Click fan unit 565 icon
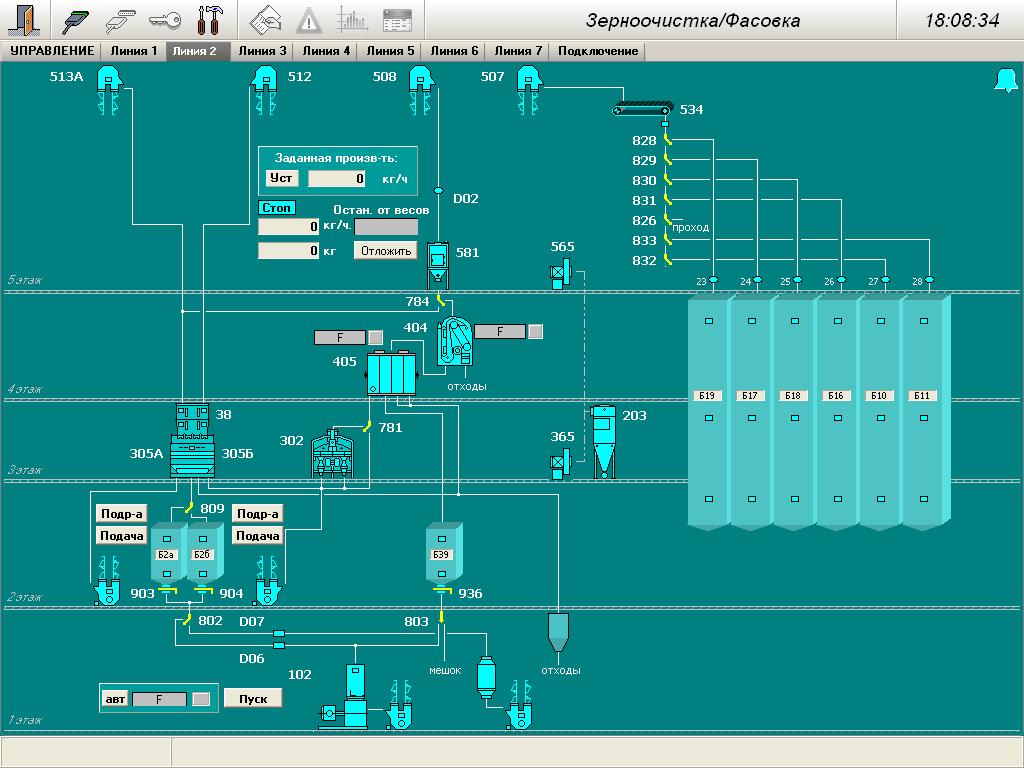 (x=563, y=272)
